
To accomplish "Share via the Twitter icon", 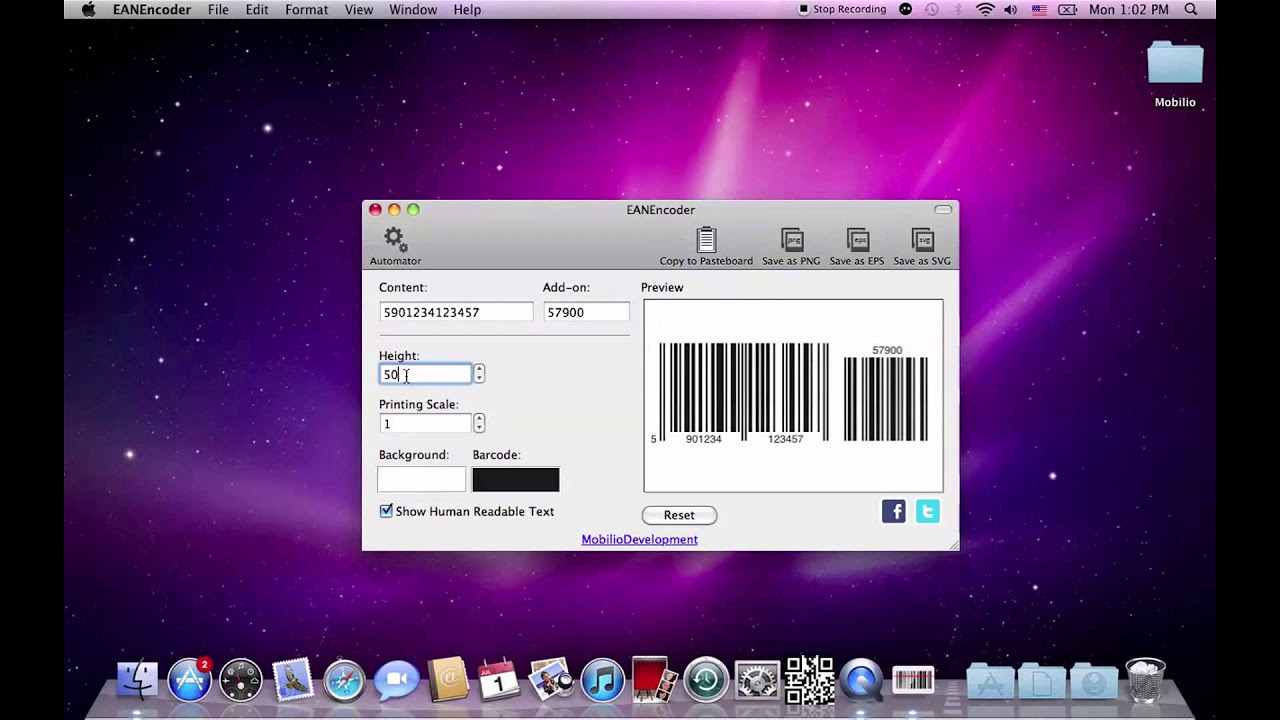I will [x=927, y=512].
